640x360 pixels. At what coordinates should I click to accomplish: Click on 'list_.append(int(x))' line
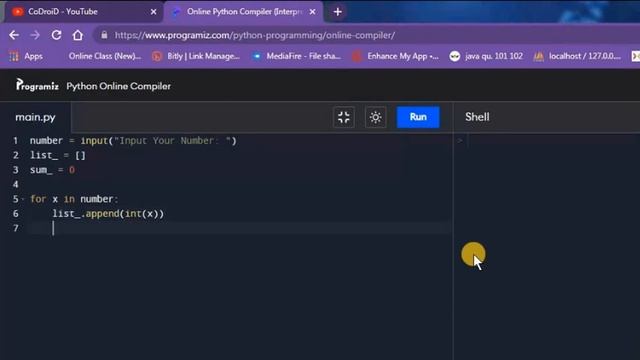click(108, 213)
